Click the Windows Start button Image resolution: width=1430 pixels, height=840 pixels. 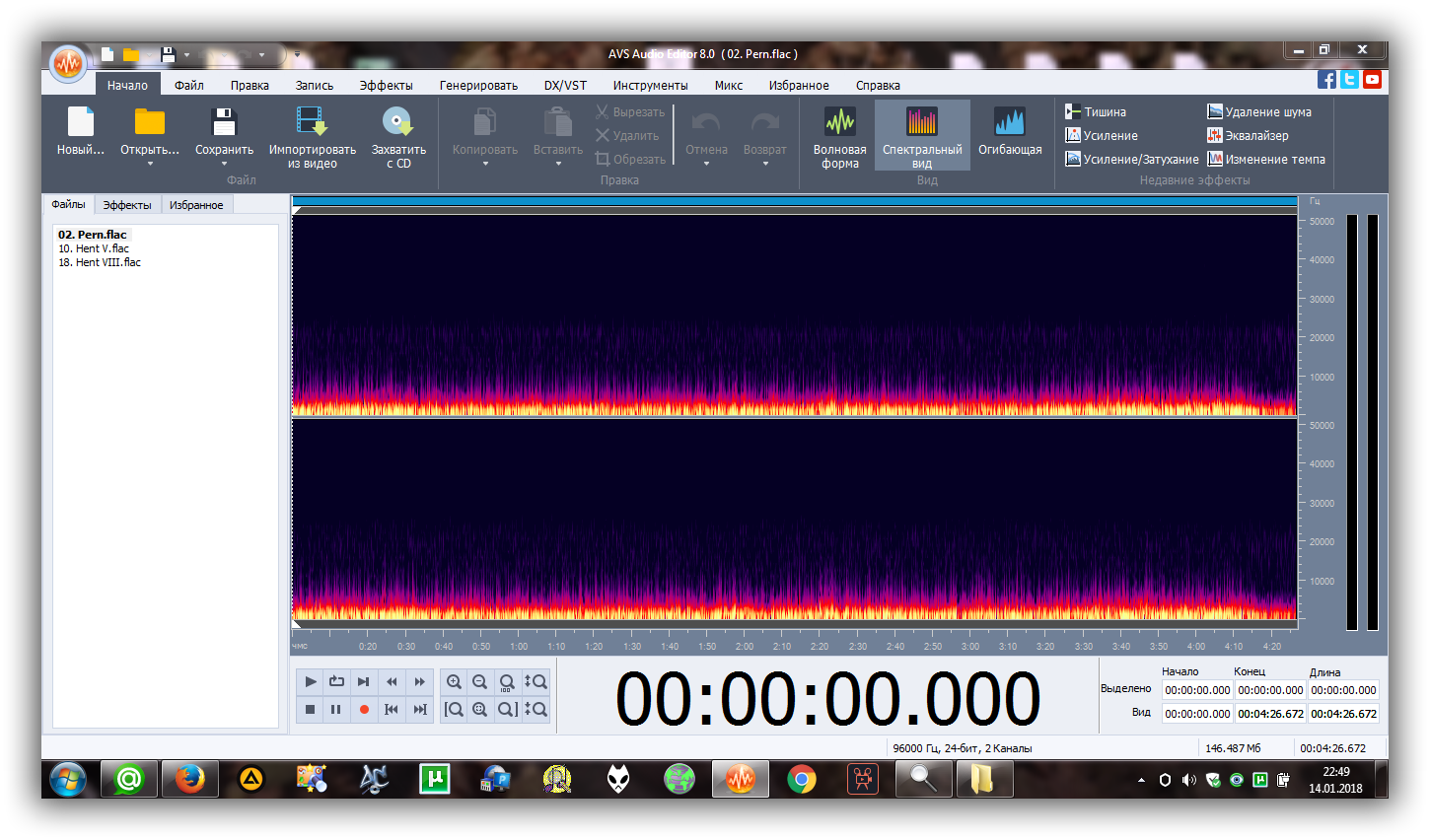coord(68,780)
